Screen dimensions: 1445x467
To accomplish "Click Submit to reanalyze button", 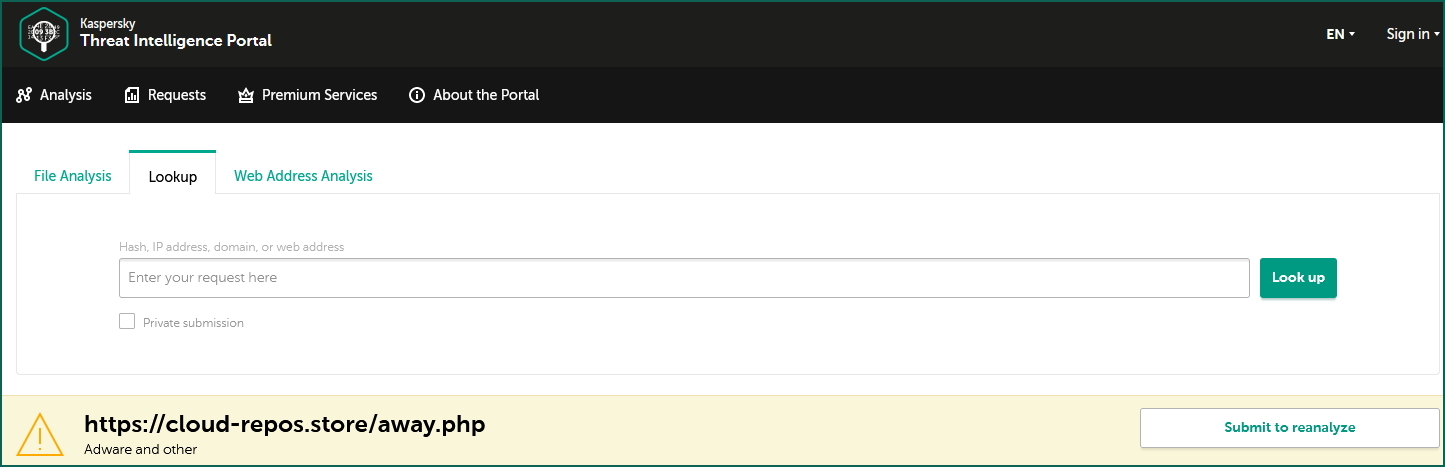I will [x=1289, y=427].
